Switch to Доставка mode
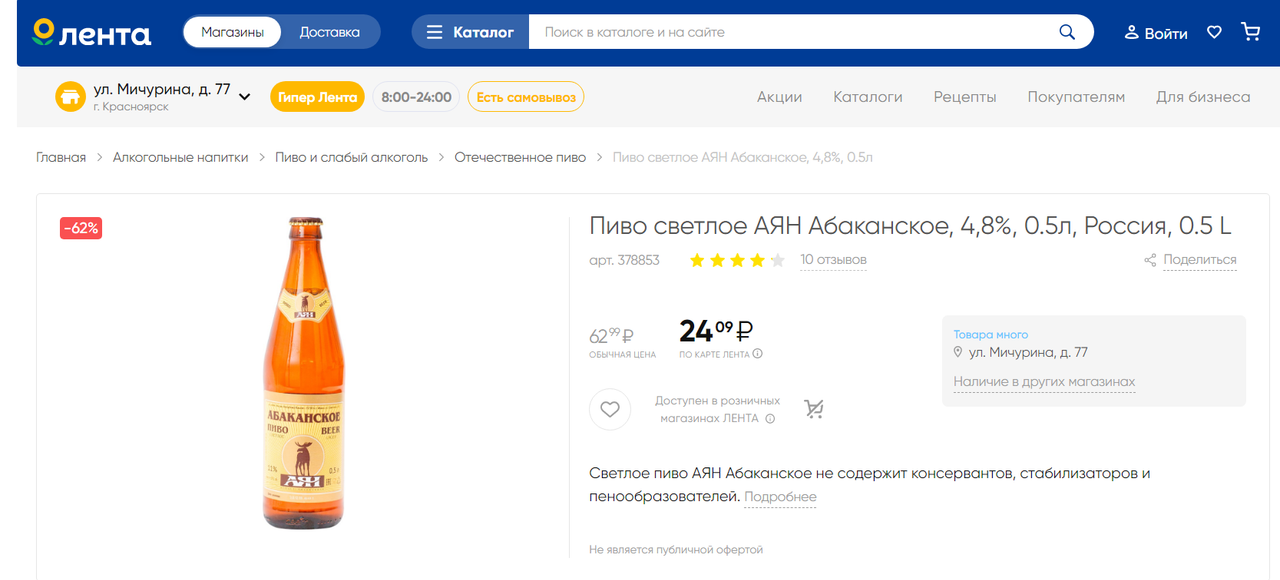Image resolution: width=1280 pixels, height=580 pixels. [329, 32]
